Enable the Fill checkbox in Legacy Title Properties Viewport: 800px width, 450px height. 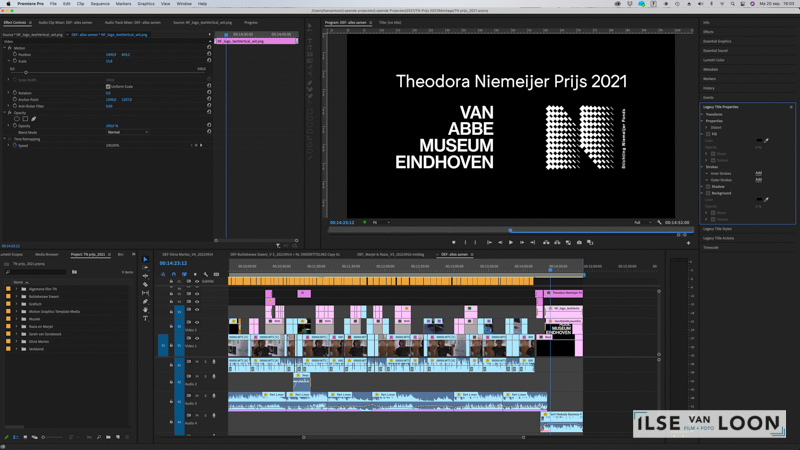click(x=708, y=134)
